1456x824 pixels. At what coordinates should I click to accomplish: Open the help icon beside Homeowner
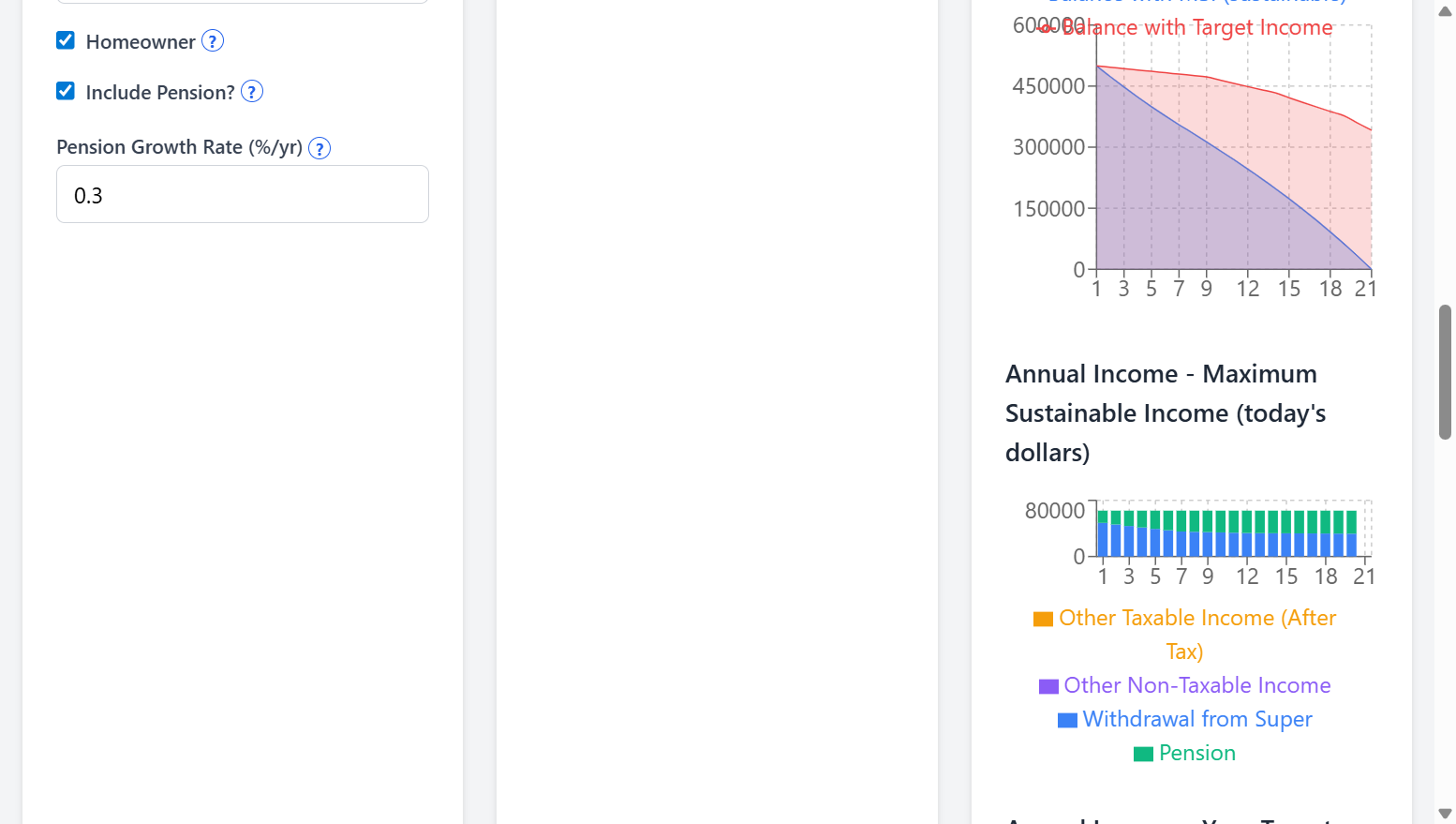213,41
